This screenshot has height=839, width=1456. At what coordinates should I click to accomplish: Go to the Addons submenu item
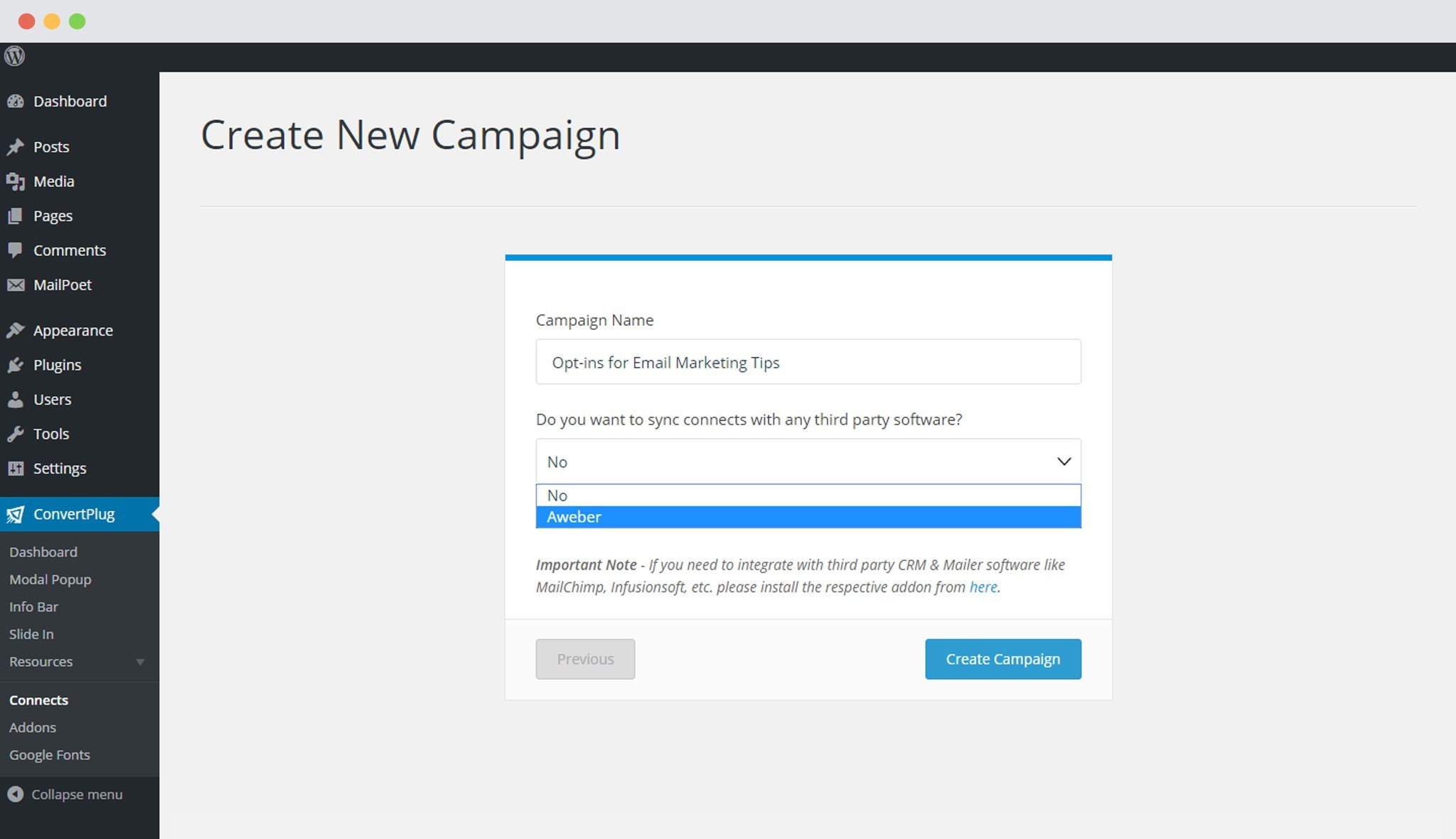point(33,727)
